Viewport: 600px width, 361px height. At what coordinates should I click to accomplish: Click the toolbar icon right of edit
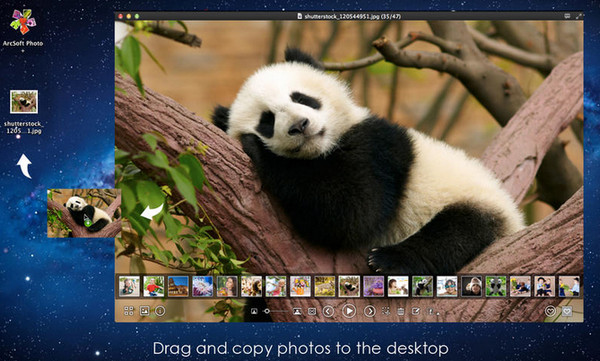point(431,312)
